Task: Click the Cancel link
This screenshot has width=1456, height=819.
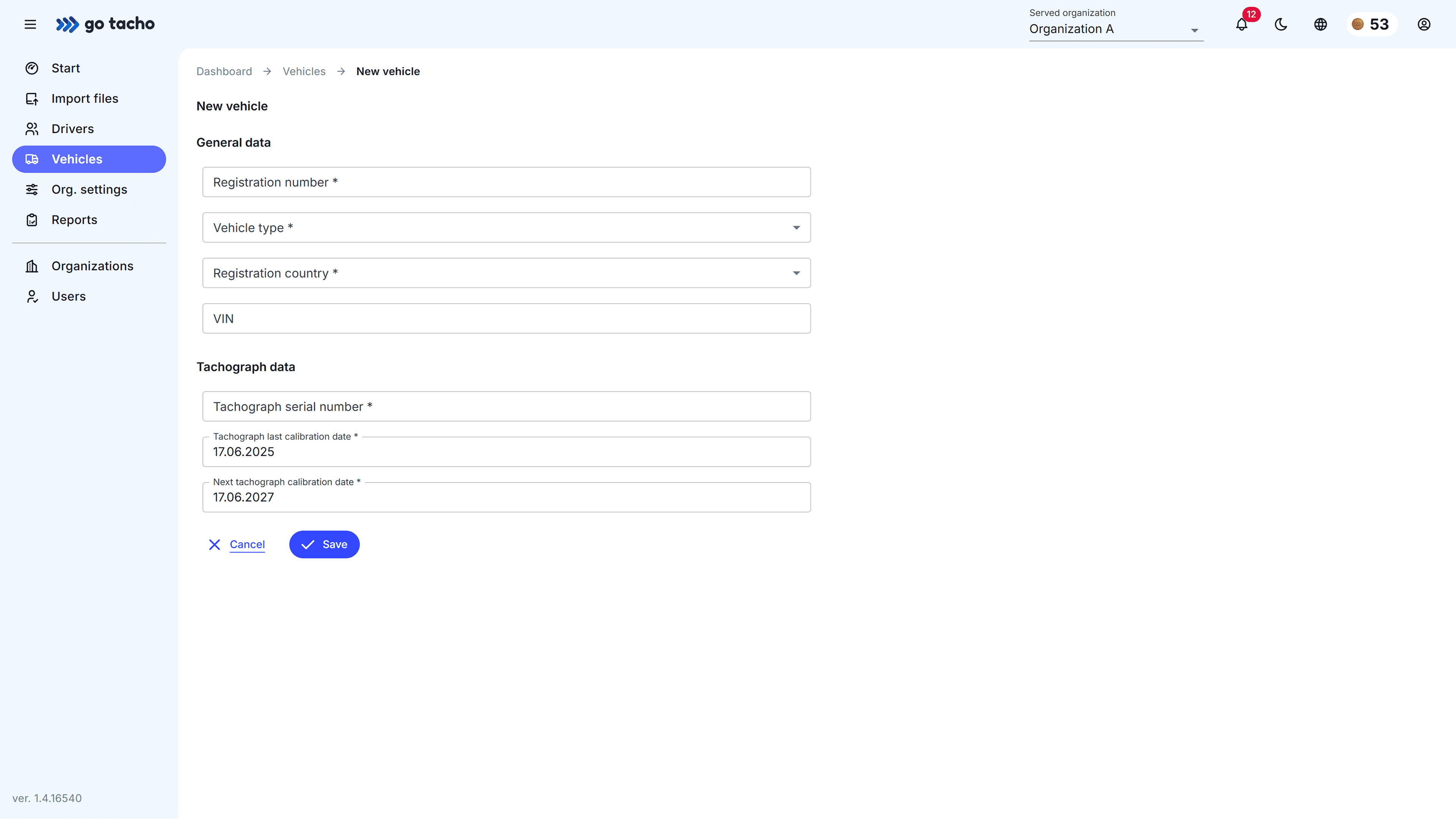Action: pyautogui.click(x=247, y=545)
